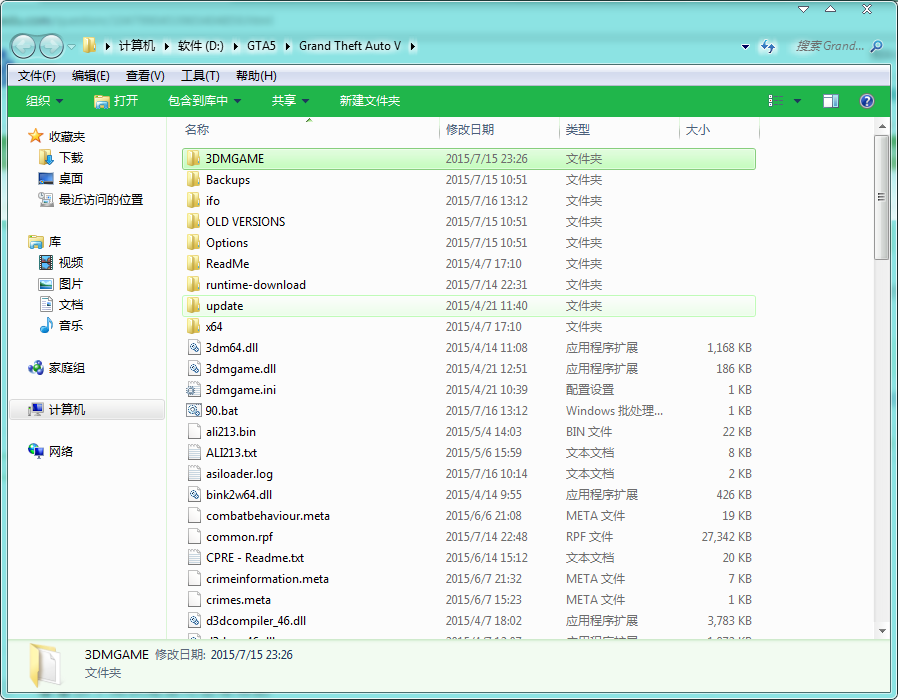Open the 组织 dropdown in the toolbar
898x700 pixels.
(x=44, y=101)
